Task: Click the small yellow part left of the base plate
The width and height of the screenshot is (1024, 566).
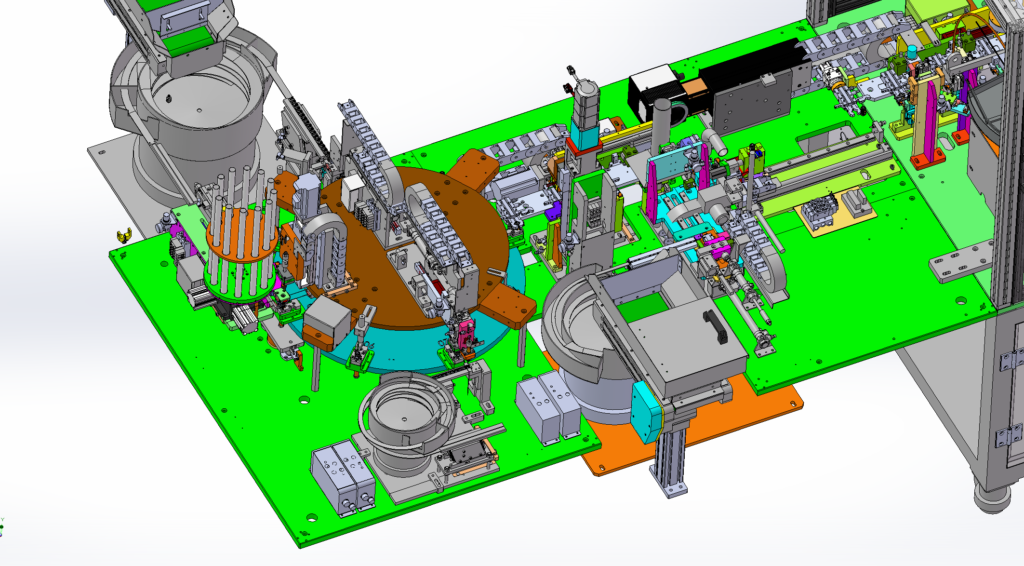Action: point(123,234)
